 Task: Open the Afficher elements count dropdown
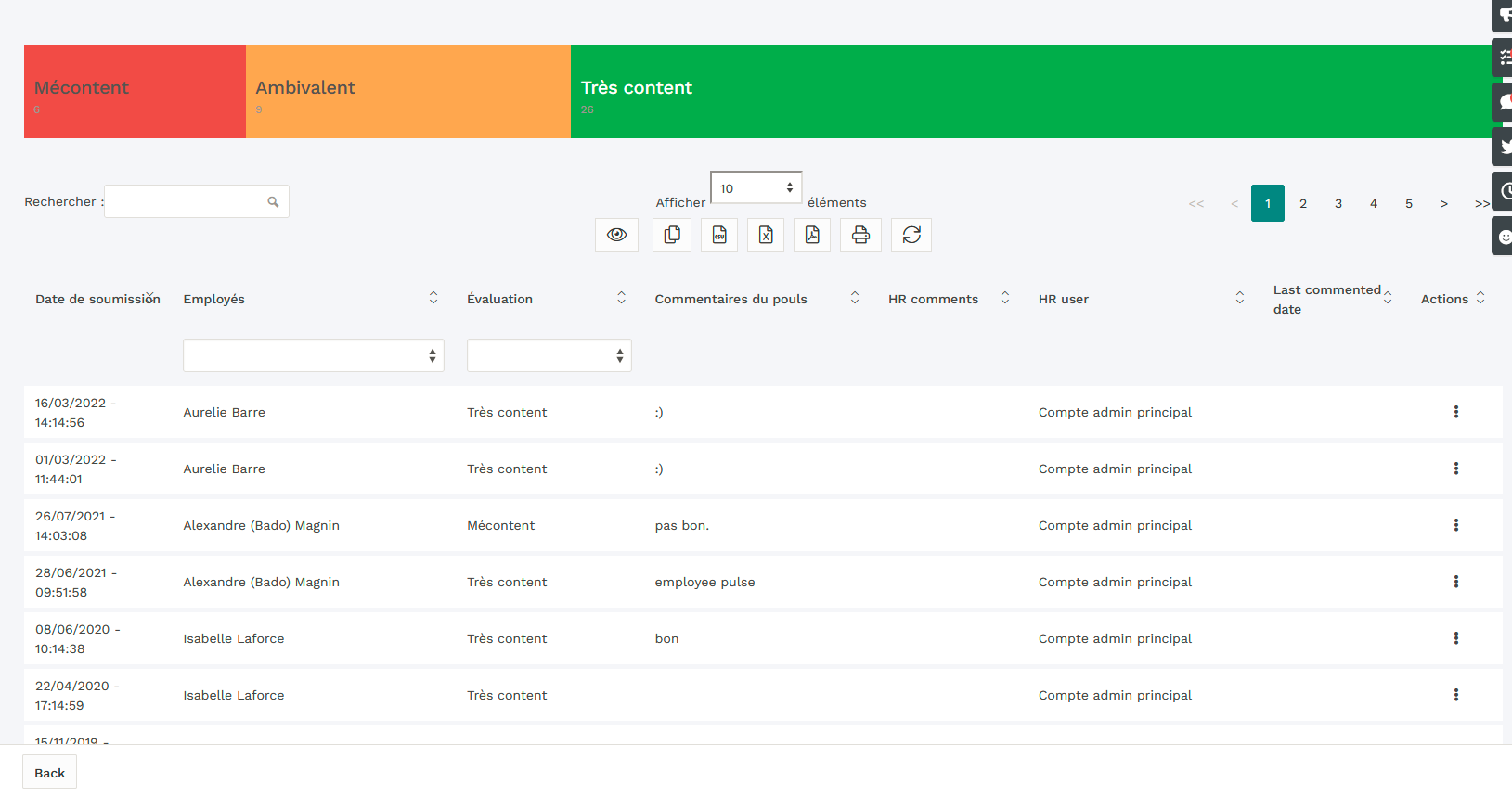(x=756, y=188)
